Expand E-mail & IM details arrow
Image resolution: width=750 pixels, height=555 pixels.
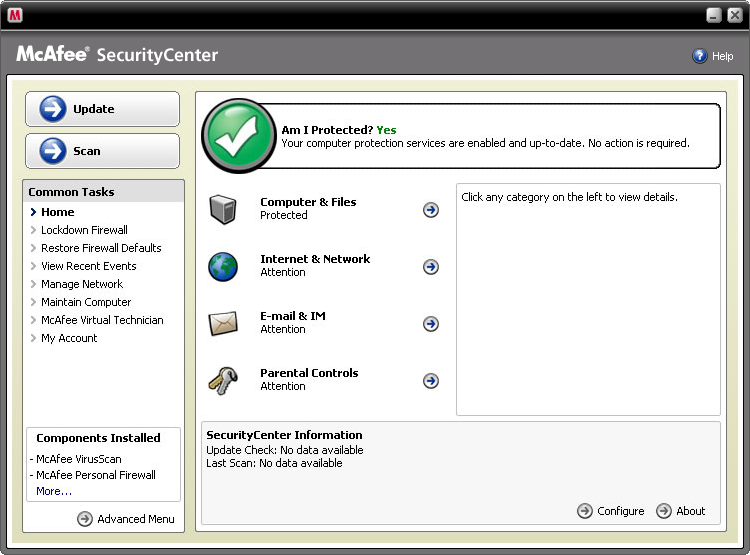(x=431, y=324)
